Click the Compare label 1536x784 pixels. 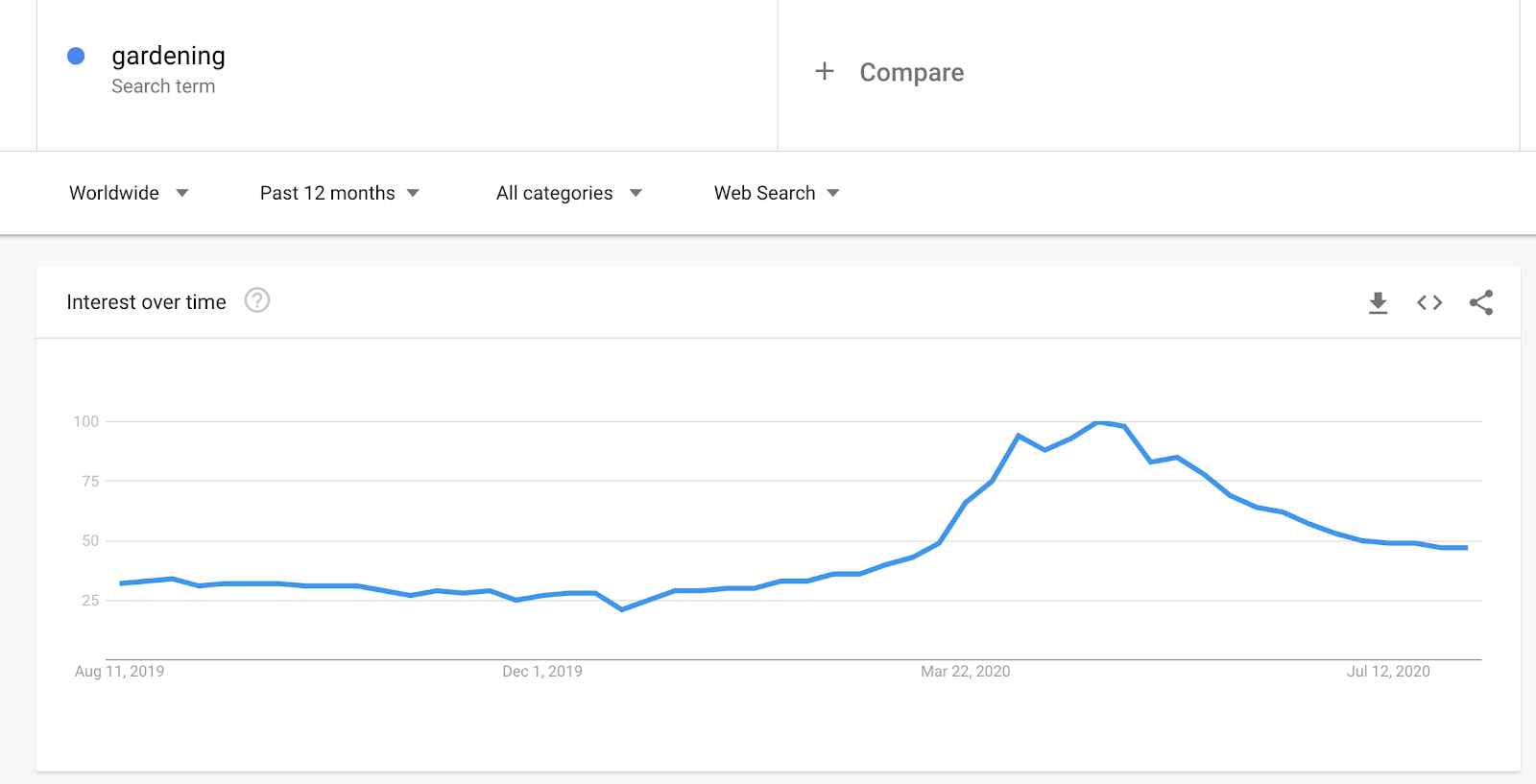(912, 72)
